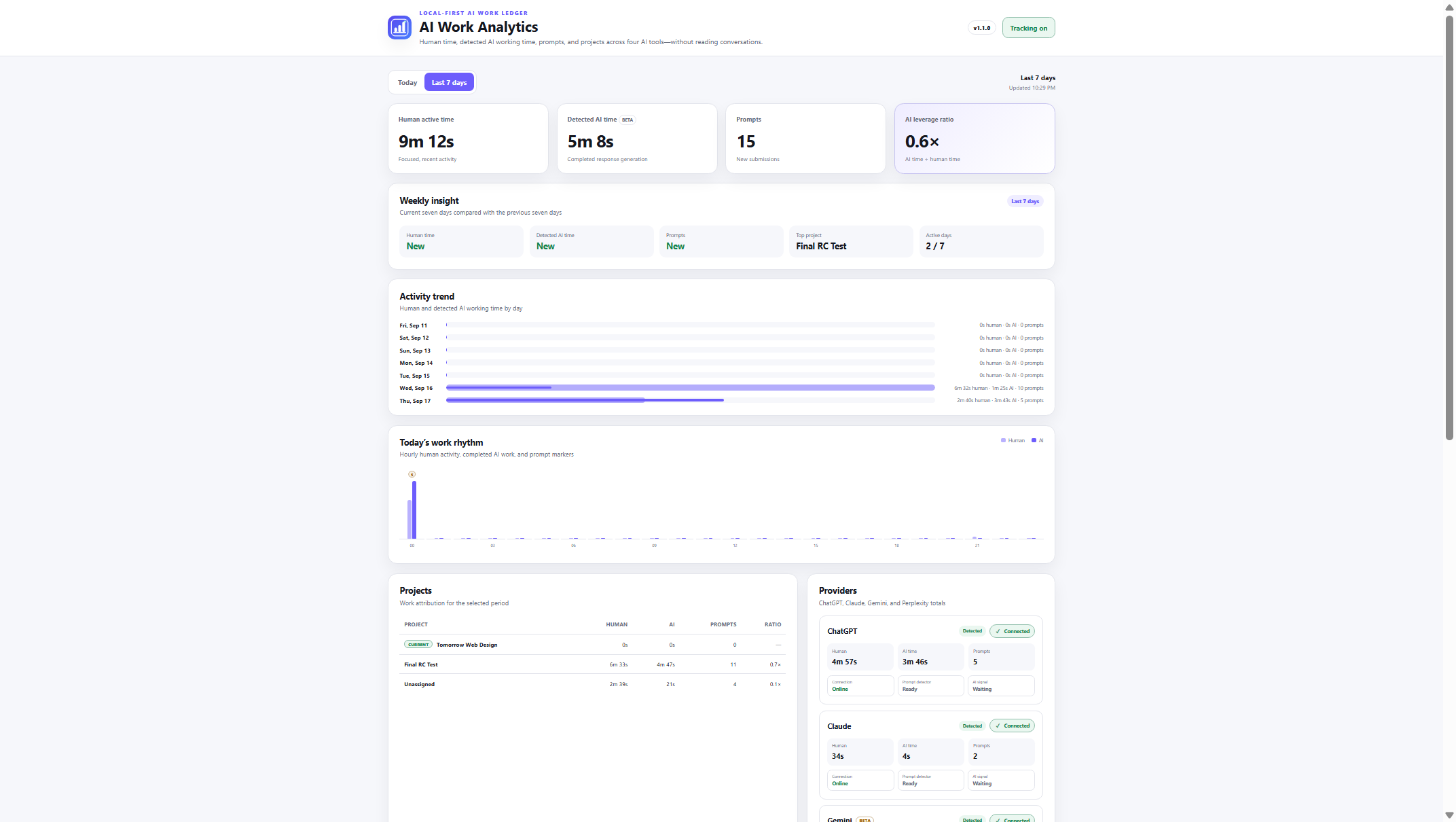Screen dimensions: 1456x822
Task: Click the Active days 2 / 7 tile
Action: click(981, 241)
